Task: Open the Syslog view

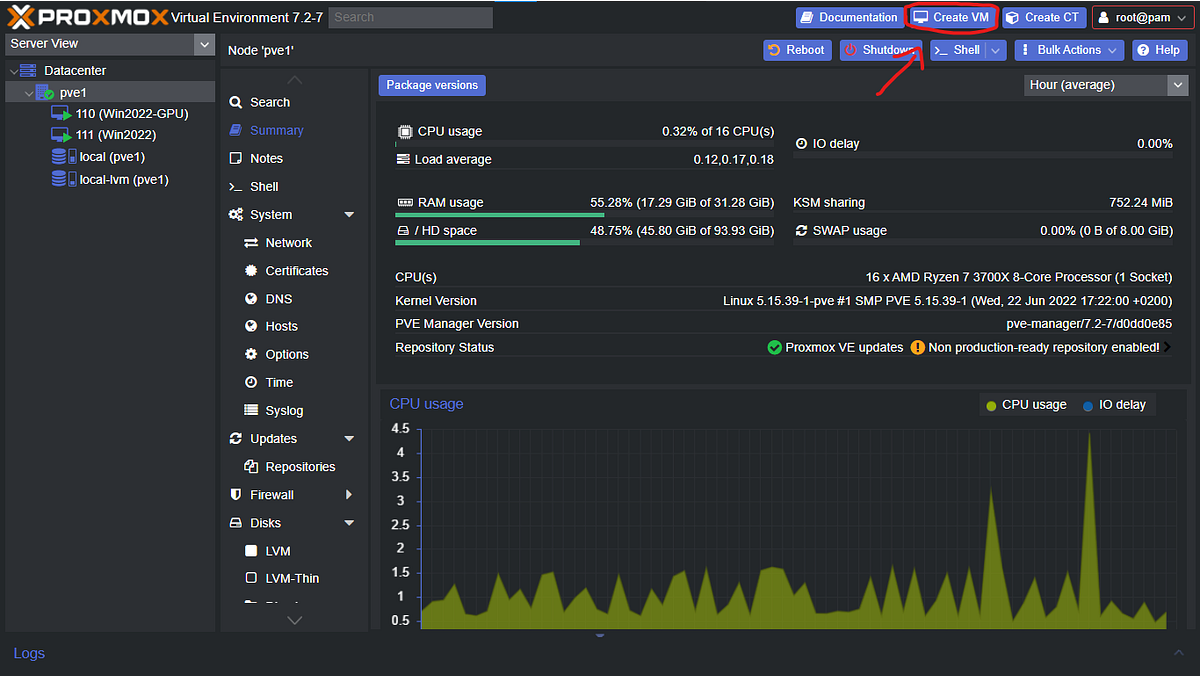Action: [x=284, y=411]
